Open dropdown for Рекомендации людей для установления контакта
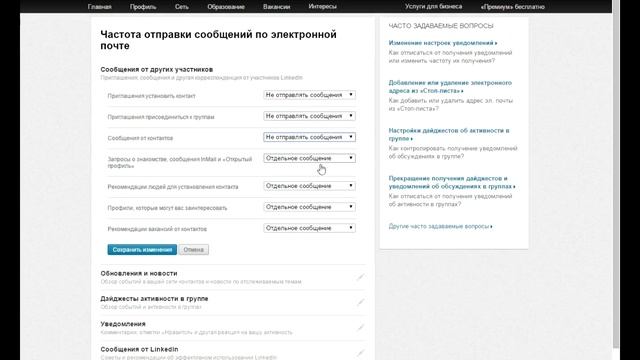The height and width of the screenshot is (360, 640). [x=309, y=186]
